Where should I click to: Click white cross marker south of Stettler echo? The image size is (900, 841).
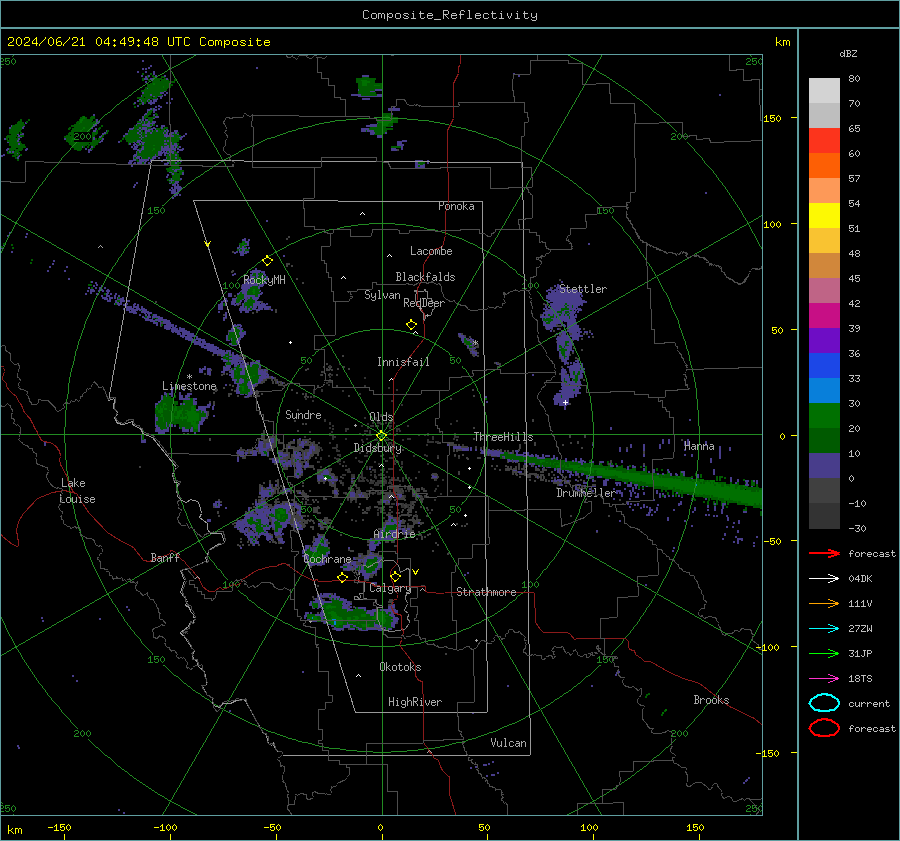coord(565,403)
